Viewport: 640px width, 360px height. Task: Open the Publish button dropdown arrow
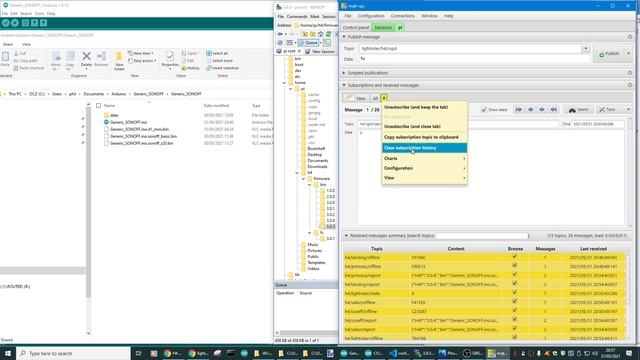click(628, 53)
